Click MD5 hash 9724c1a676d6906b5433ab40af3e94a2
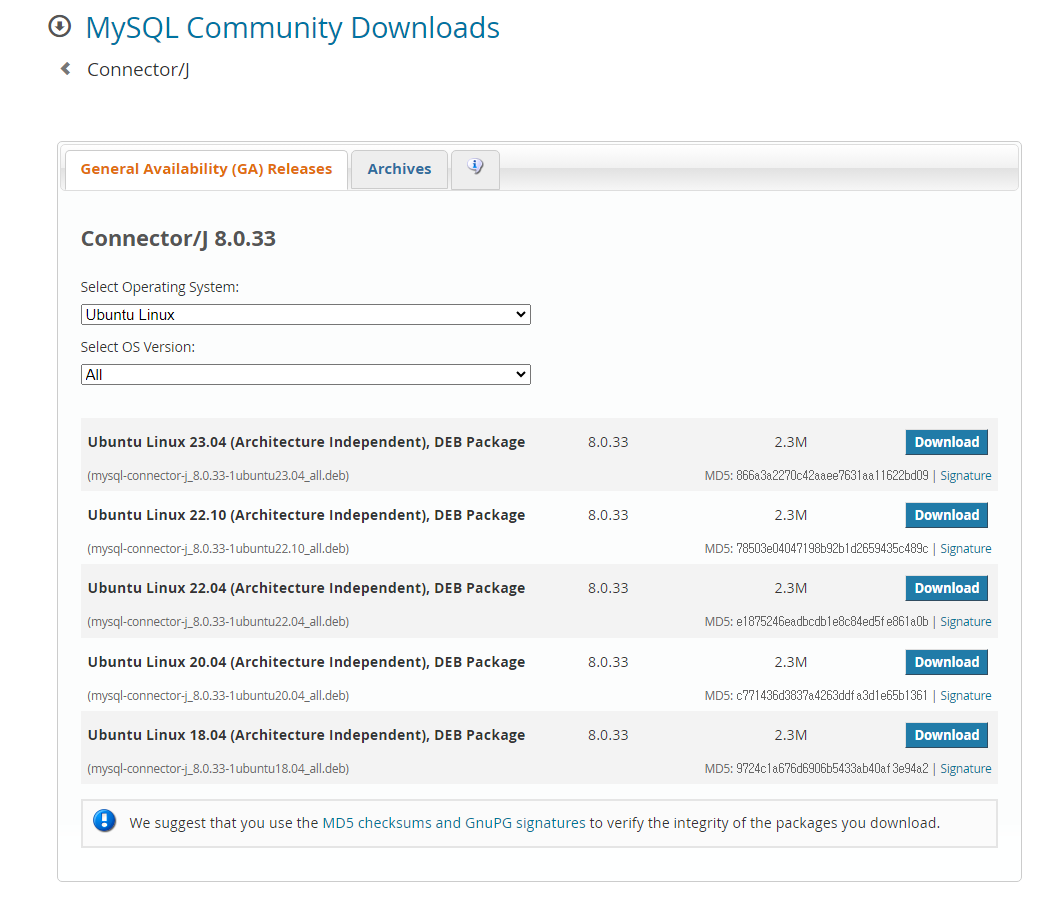Image resolution: width=1063 pixels, height=906 pixels. point(832,770)
